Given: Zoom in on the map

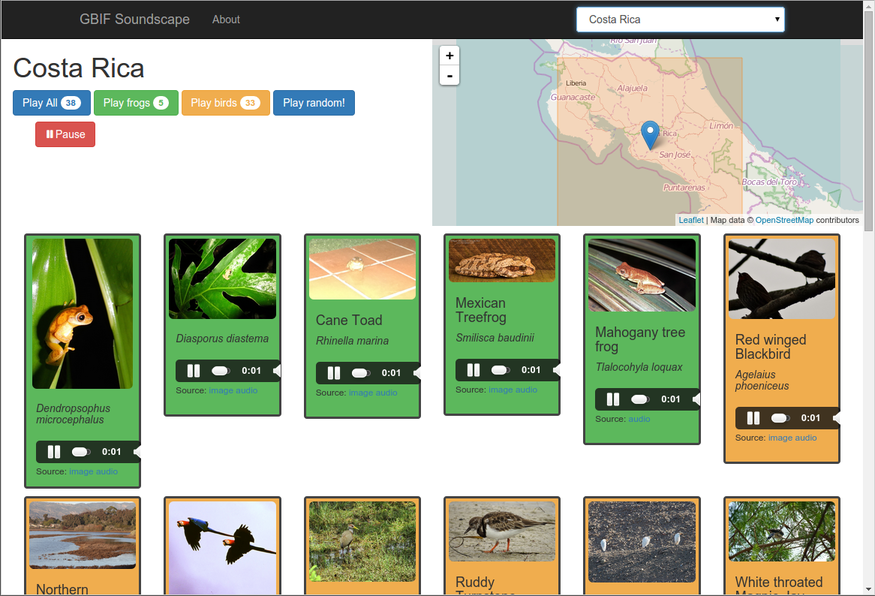Looking at the screenshot, I should click(x=449, y=56).
